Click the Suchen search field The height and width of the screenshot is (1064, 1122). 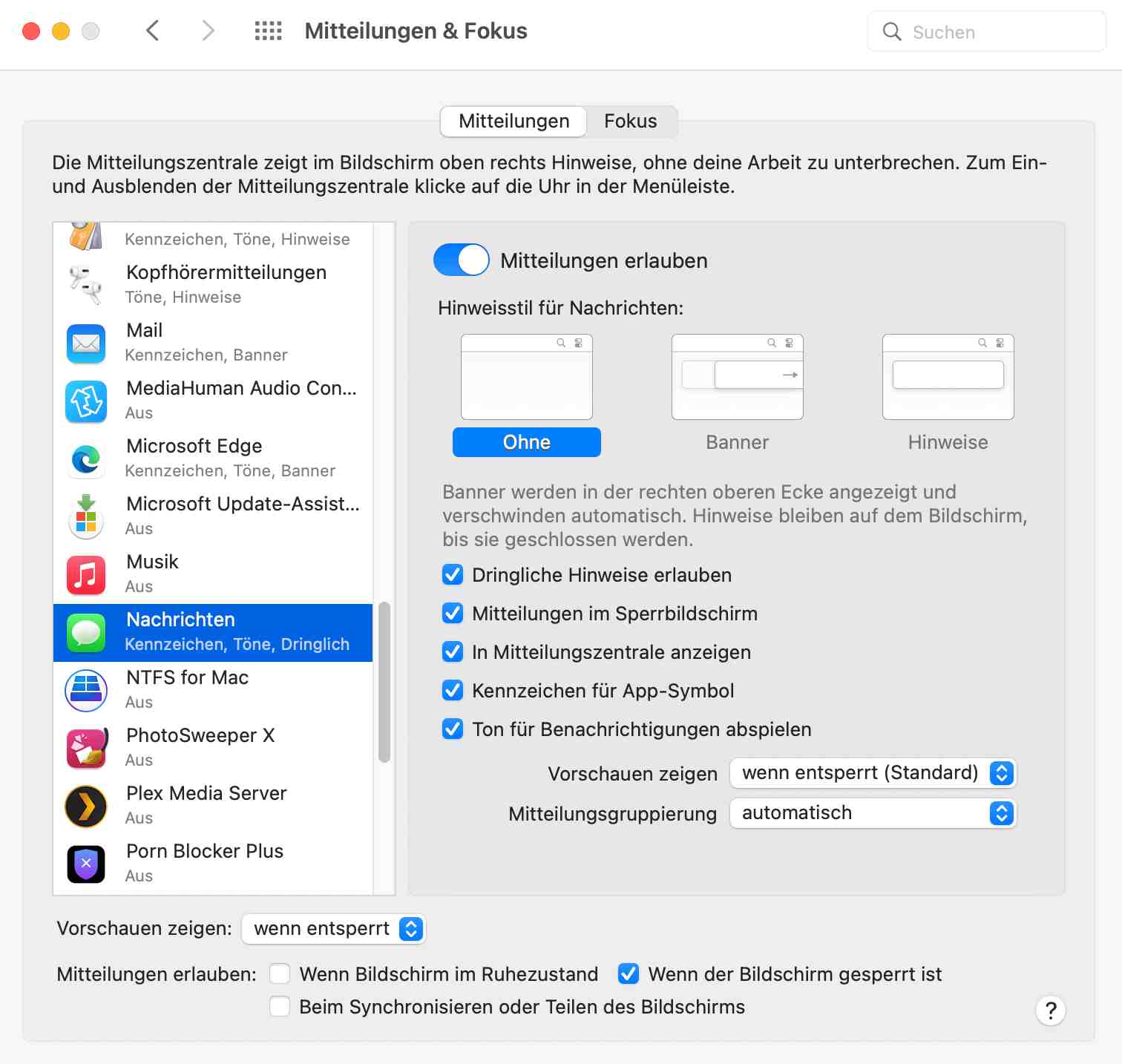pyautogui.click(x=987, y=32)
